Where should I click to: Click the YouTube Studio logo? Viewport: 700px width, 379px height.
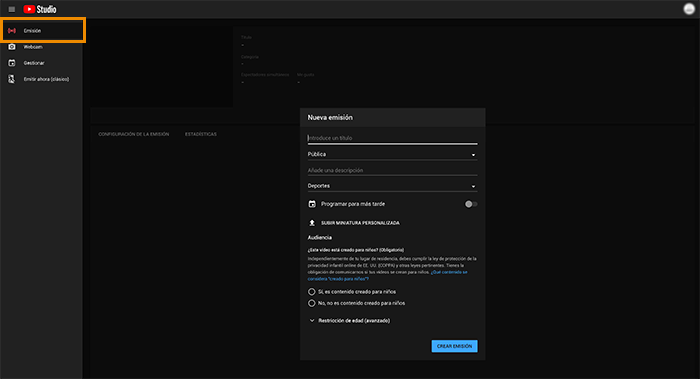40,9
